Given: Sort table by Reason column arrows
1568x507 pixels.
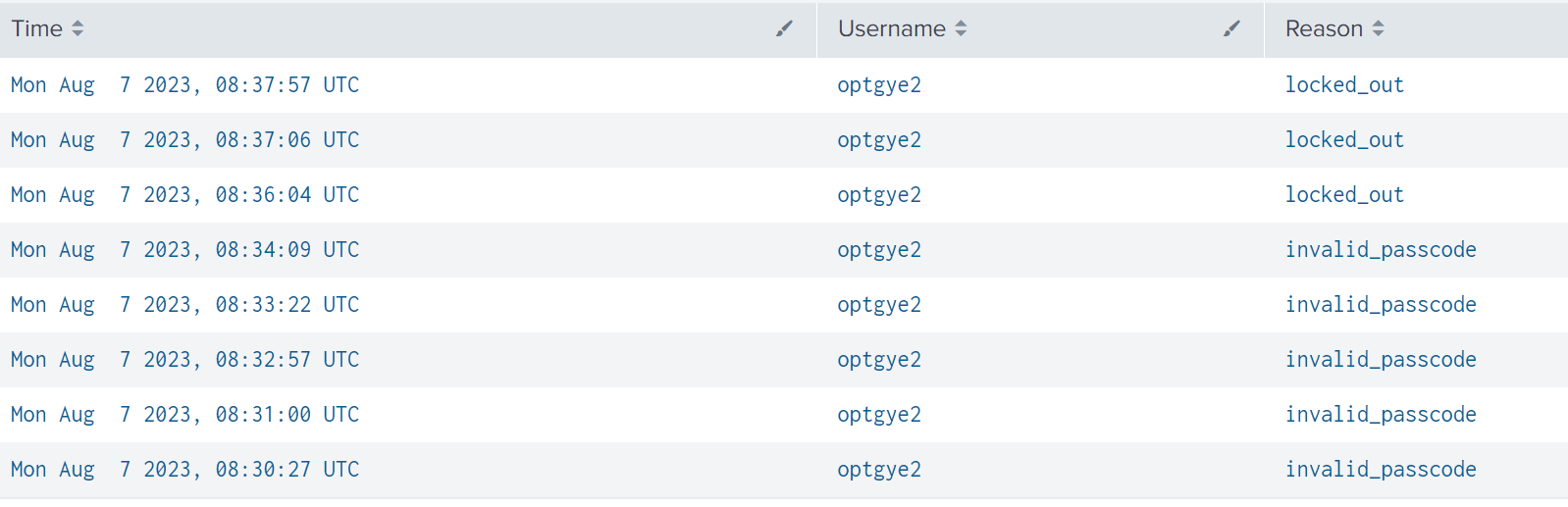Looking at the screenshot, I should pos(1378,29).
